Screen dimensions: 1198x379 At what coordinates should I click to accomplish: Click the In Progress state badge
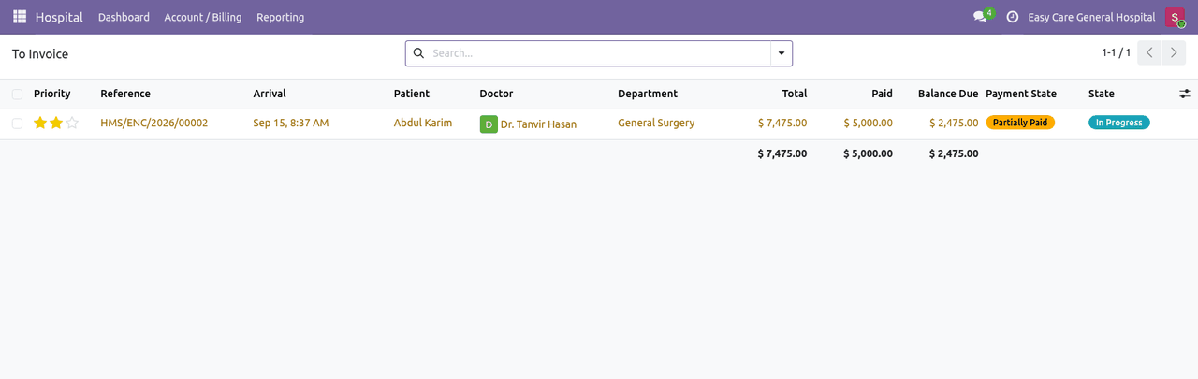click(x=1119, y=122)
